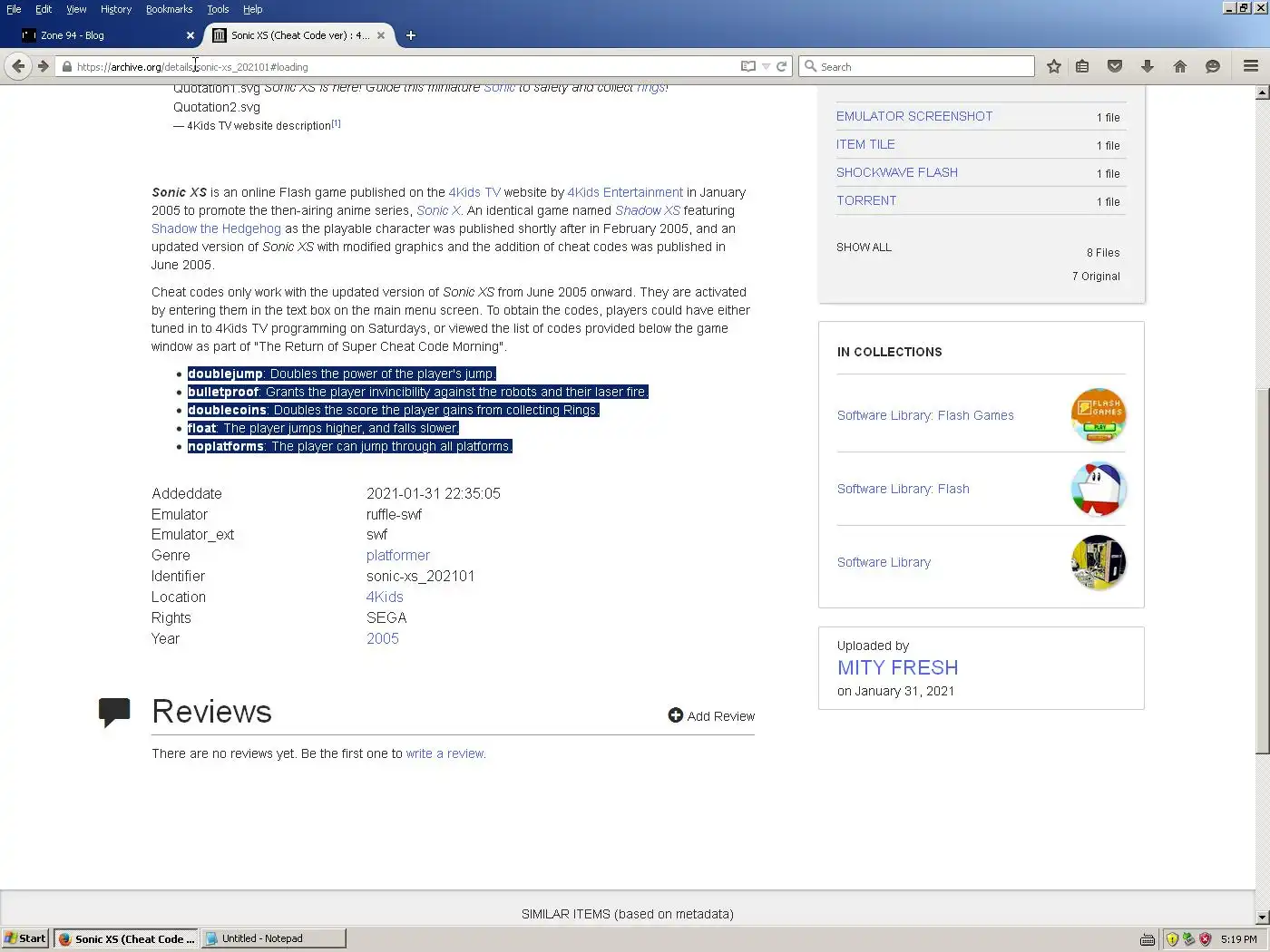Viewport: 1270px width, 952px height.
Task: Click the yellow shield tray icon
Action: tap(1171, 939)
